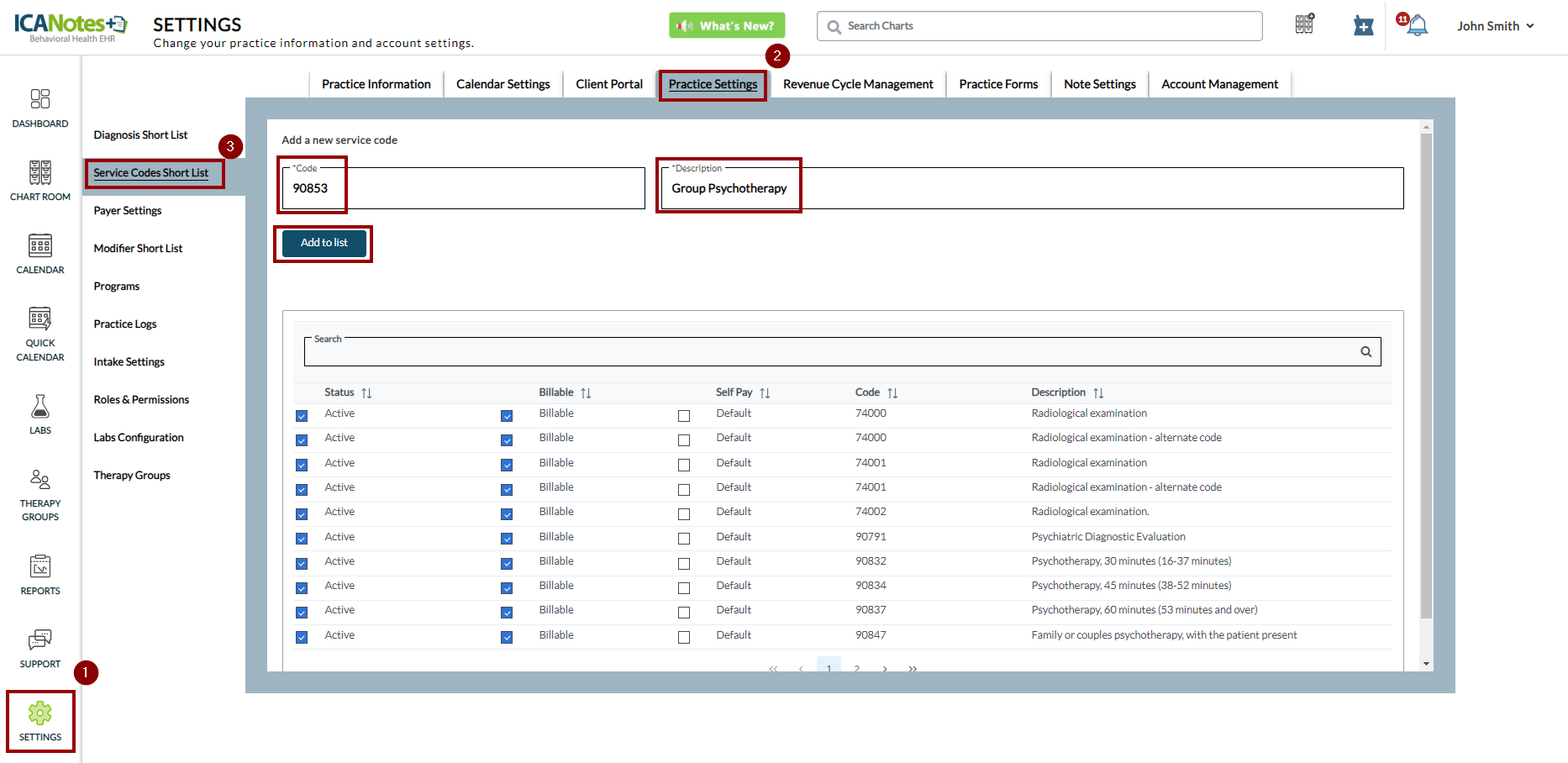Open the Labs flask icon
The height and width of the screenshot is (763, 1568).
tap(40, 407)
